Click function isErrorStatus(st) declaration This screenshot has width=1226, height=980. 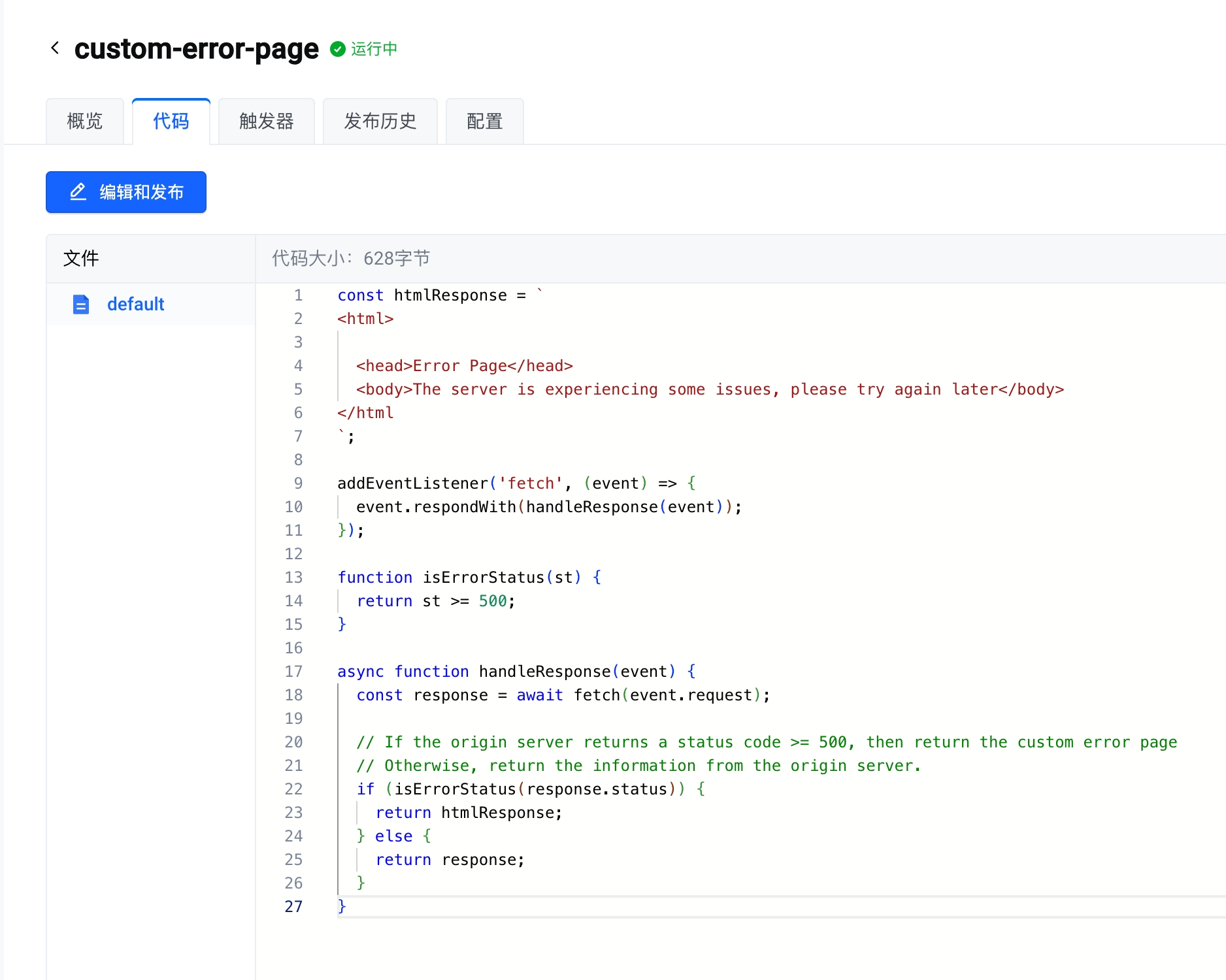pos(469,578)
